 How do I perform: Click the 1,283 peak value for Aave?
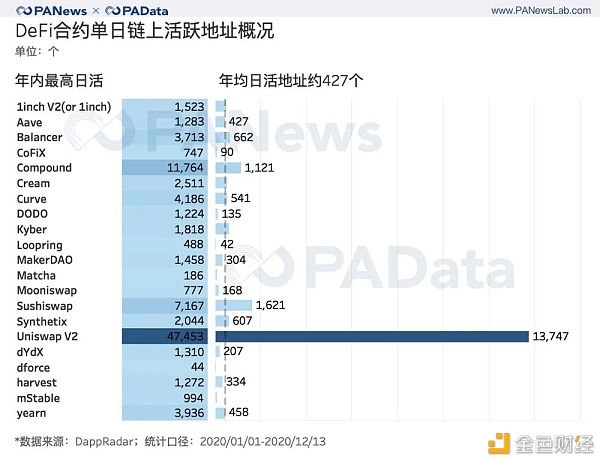[189, 122]
